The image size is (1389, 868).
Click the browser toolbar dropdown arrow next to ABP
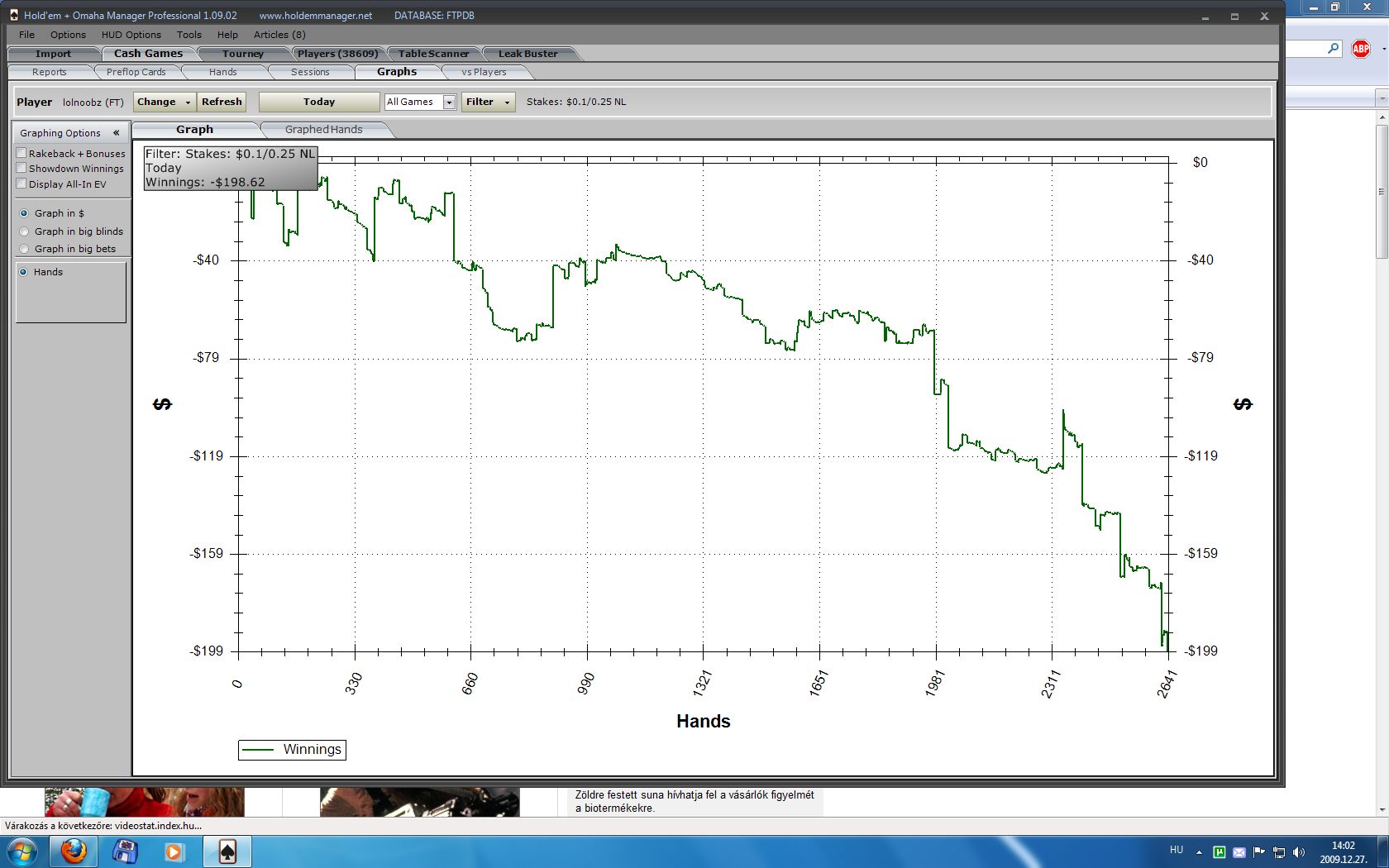tap(1384, 49)
